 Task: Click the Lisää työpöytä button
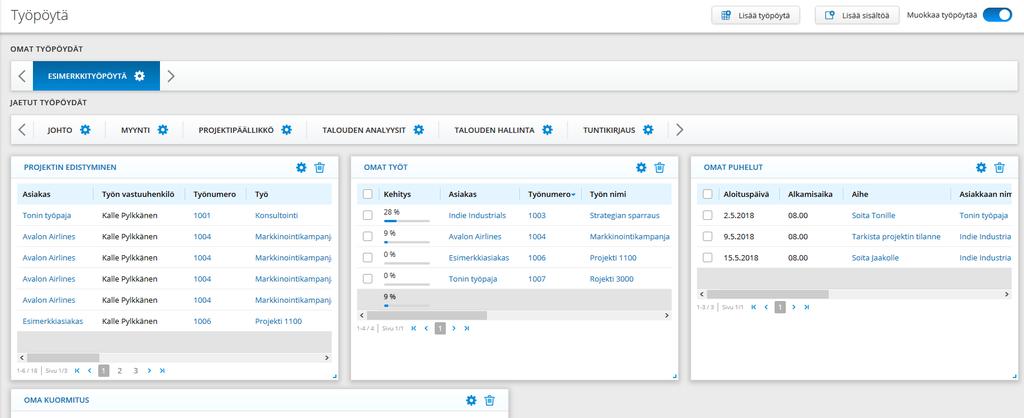pos(756,16)
